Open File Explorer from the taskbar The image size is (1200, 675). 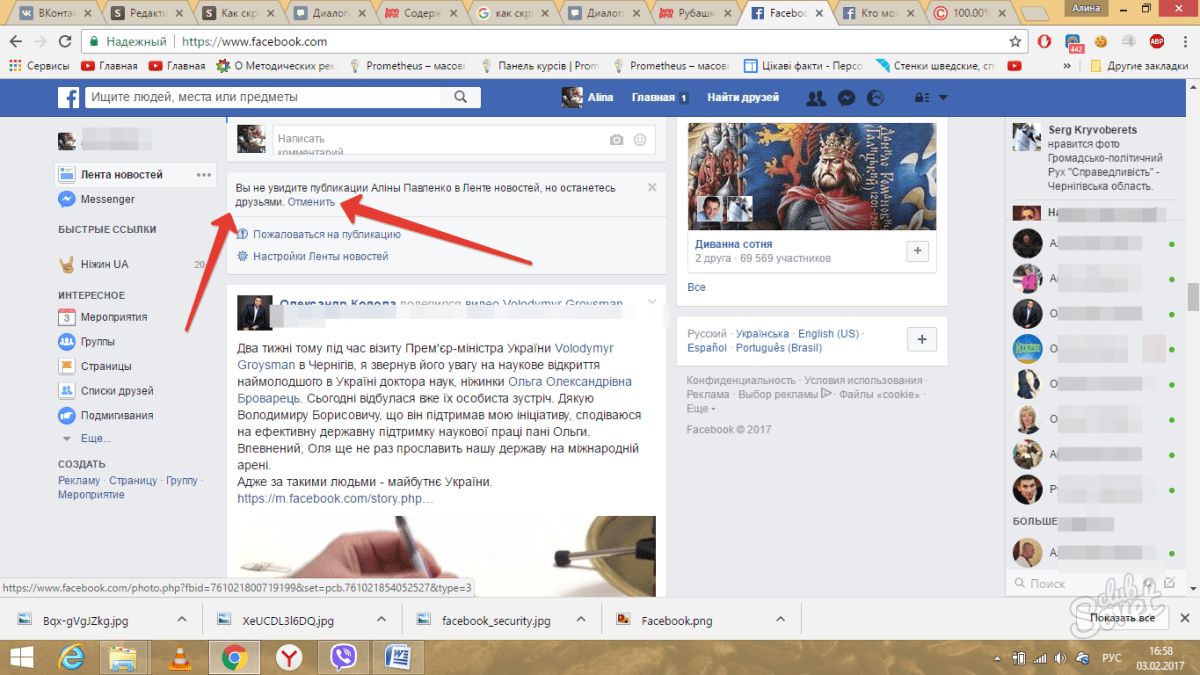123,657
